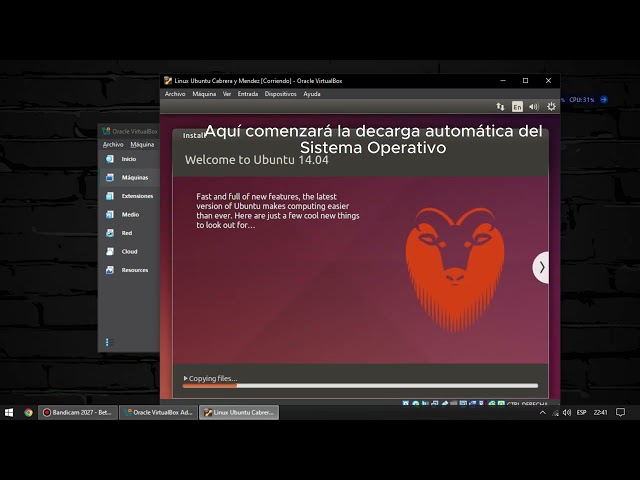Viewport: 640px width, 480px height.
Task: Open the Ubuntu system gear menu
Action: (551, 107)
